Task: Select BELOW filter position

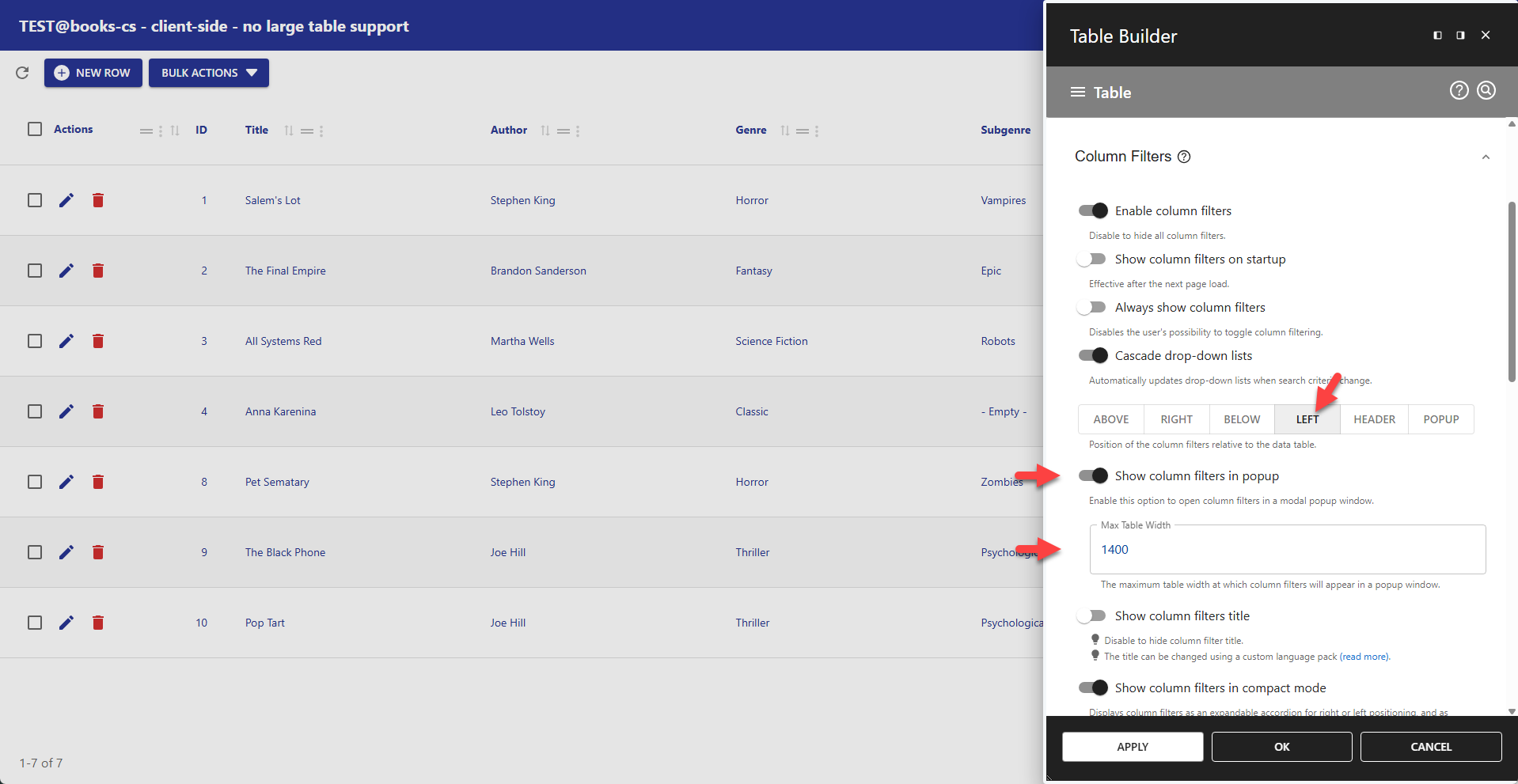Action: [1242, 419]
